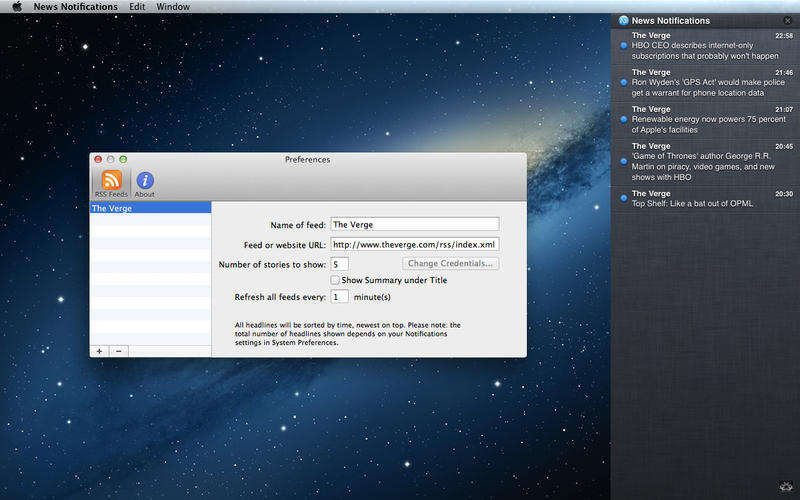Click the News Notifications app icon in sidebar

623,20
